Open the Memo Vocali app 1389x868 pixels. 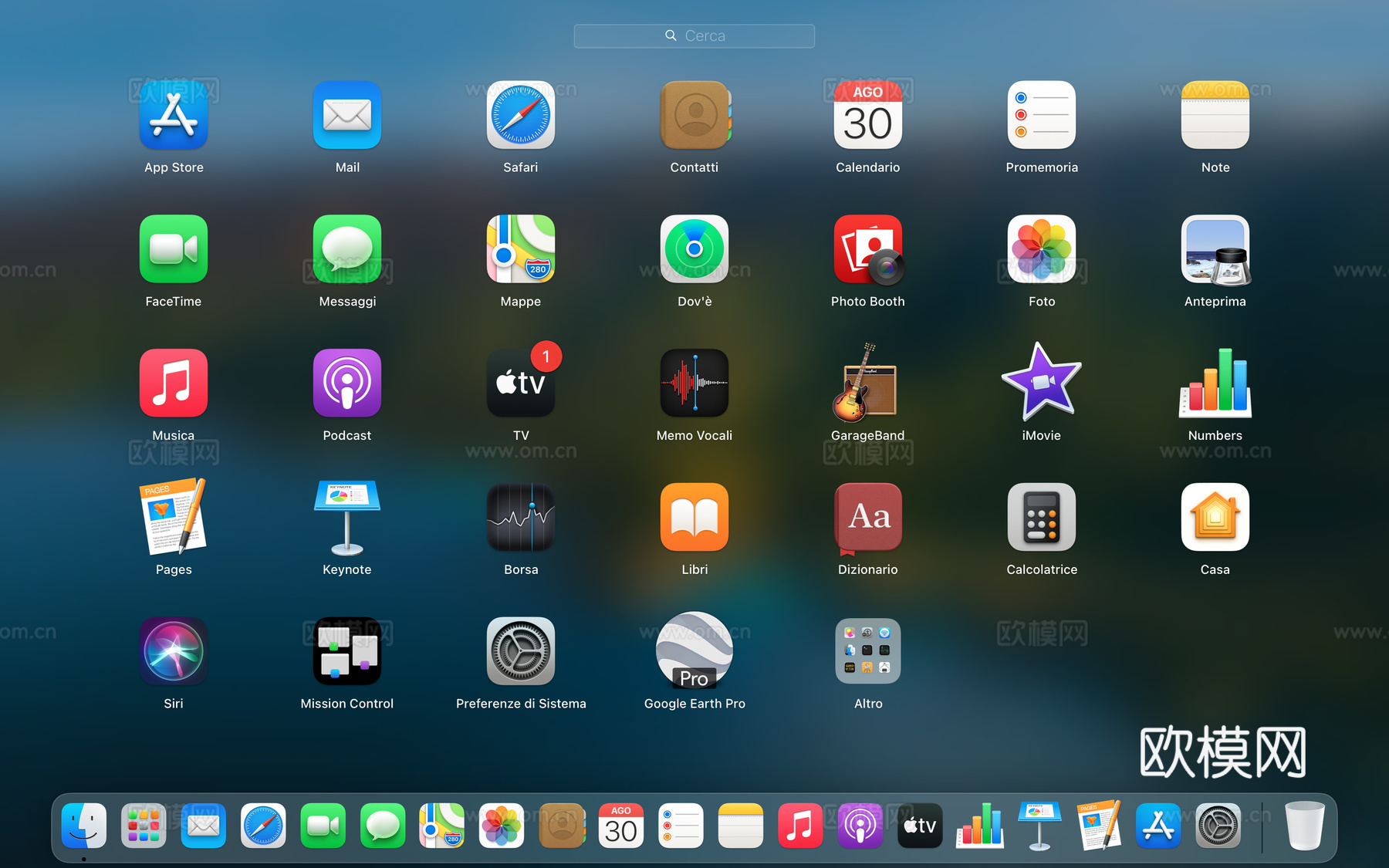[x=694, y=383]
